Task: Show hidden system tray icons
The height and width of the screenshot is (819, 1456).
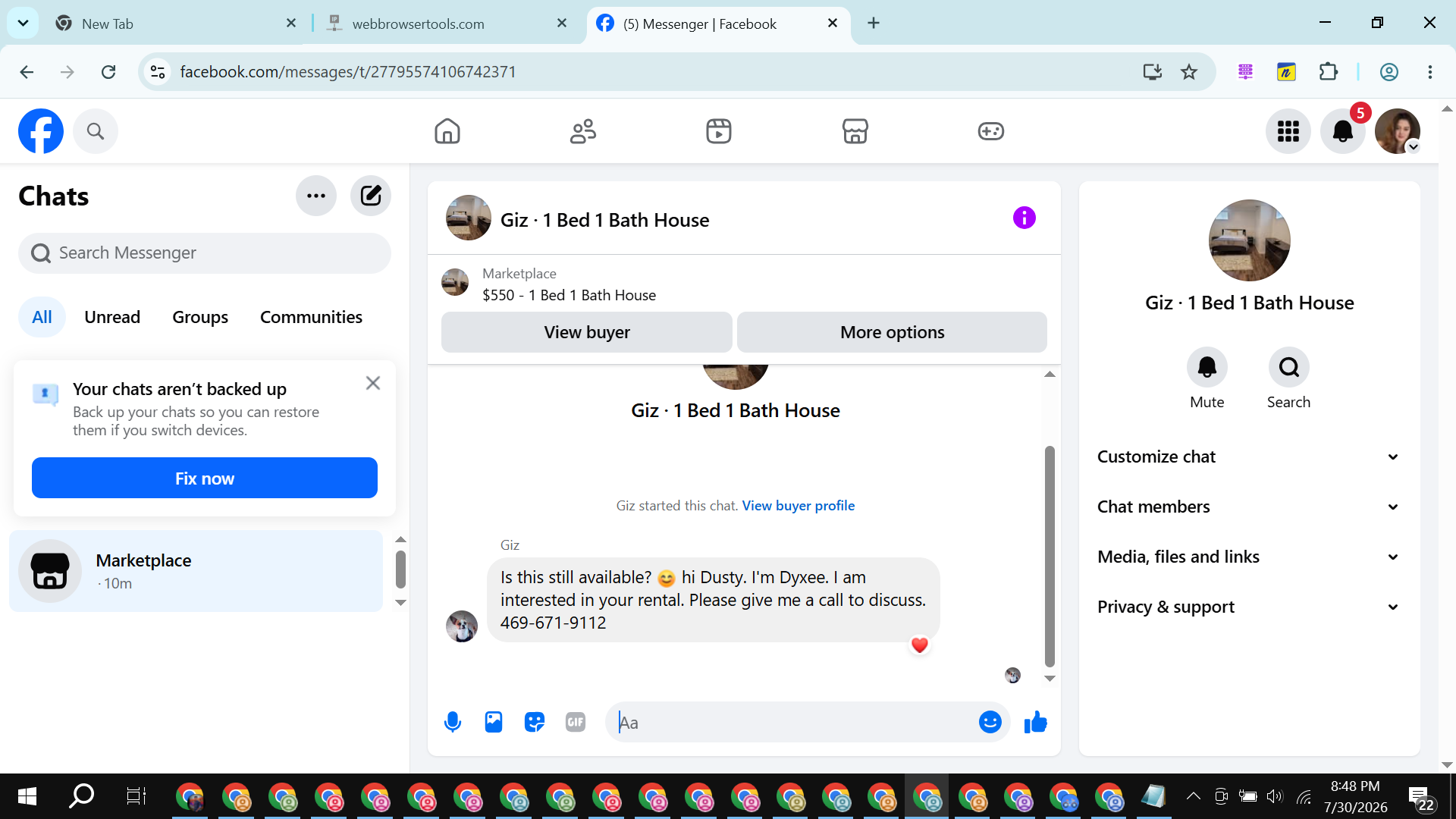Action: click(x=1193, y=796)
